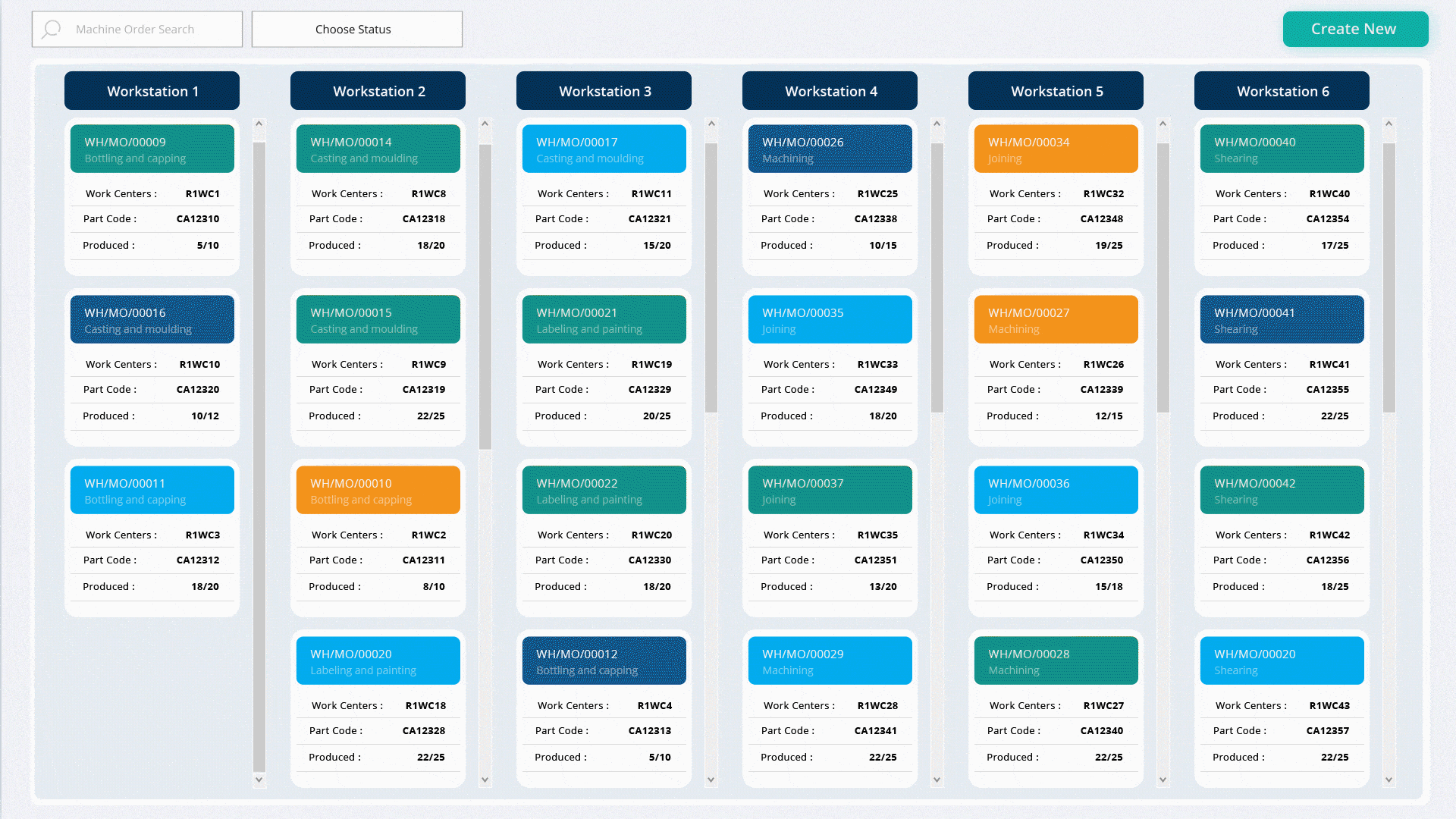Image resolution: width=1456 pixels, height=819 pixels.
Task: Click Workstation 2 scroll down arrow
Action: (x=485, y=780)
